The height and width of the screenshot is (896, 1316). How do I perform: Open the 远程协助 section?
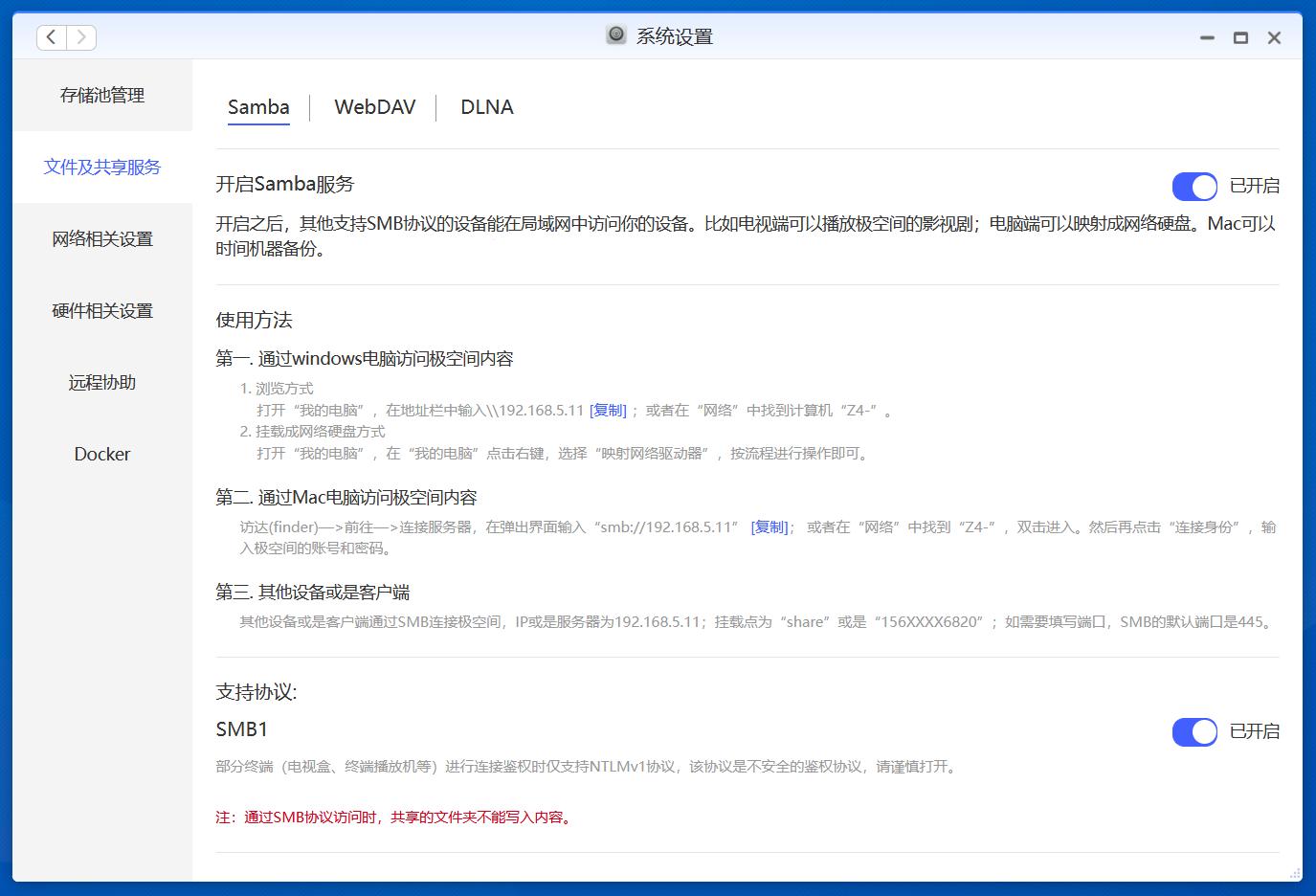101,382
